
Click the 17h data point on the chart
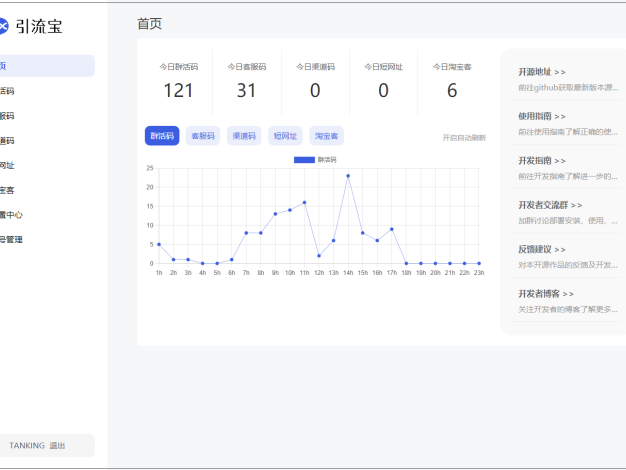click(x=392, y=229)
